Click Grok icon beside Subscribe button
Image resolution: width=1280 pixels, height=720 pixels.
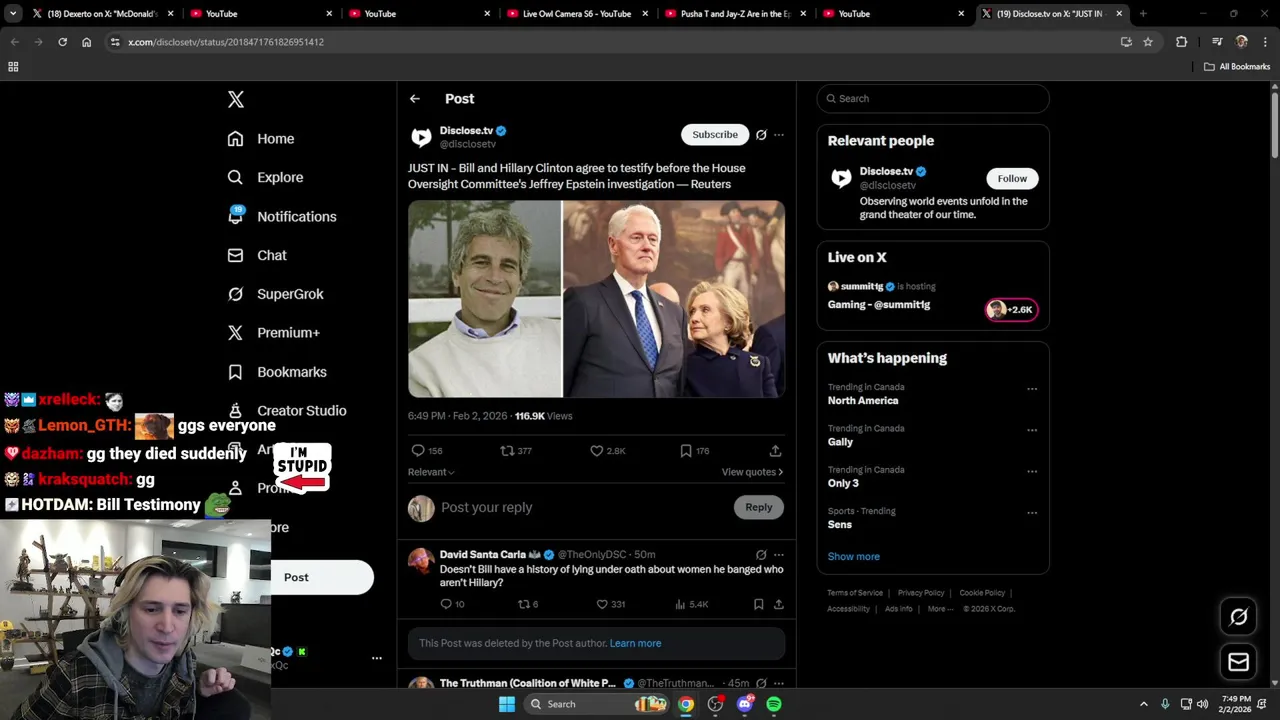pos(761,134)
